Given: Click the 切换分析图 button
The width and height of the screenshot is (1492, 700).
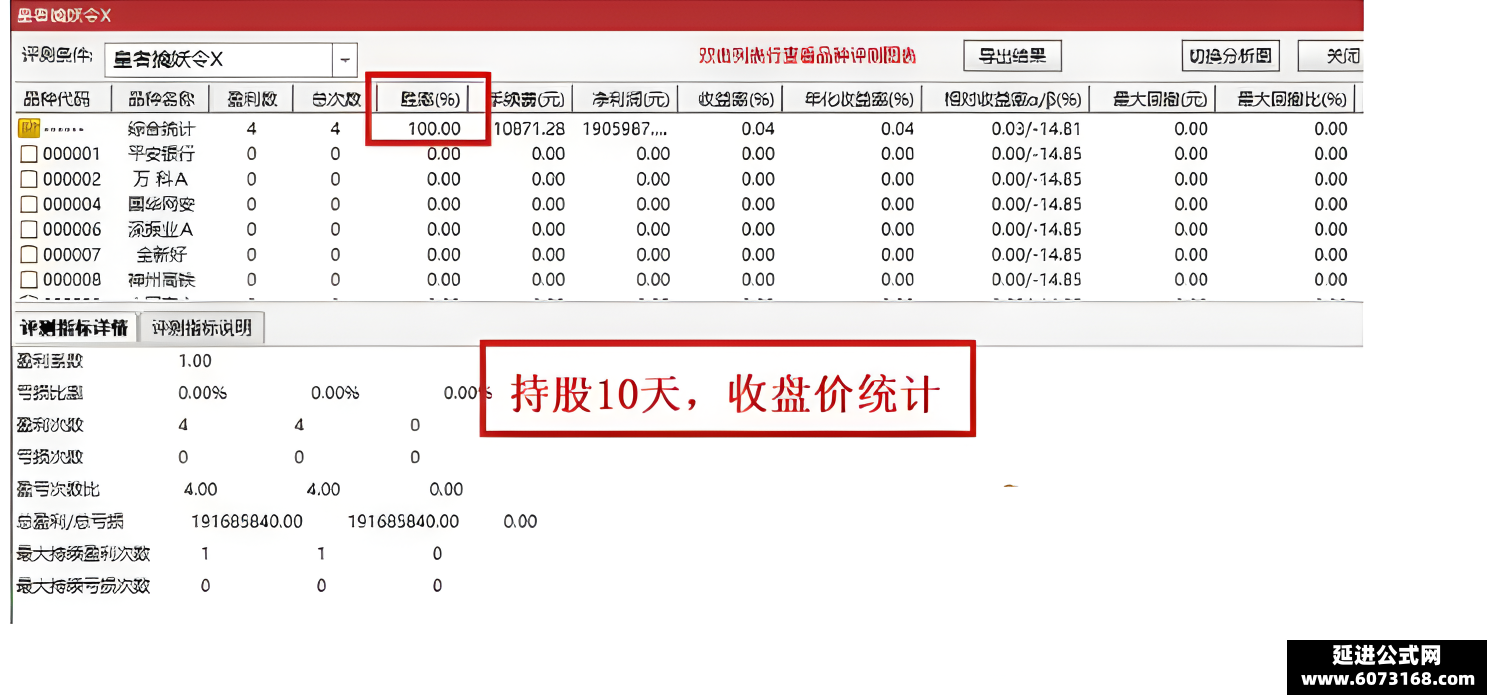Looking at the screenshot, I should point(1231,56).
